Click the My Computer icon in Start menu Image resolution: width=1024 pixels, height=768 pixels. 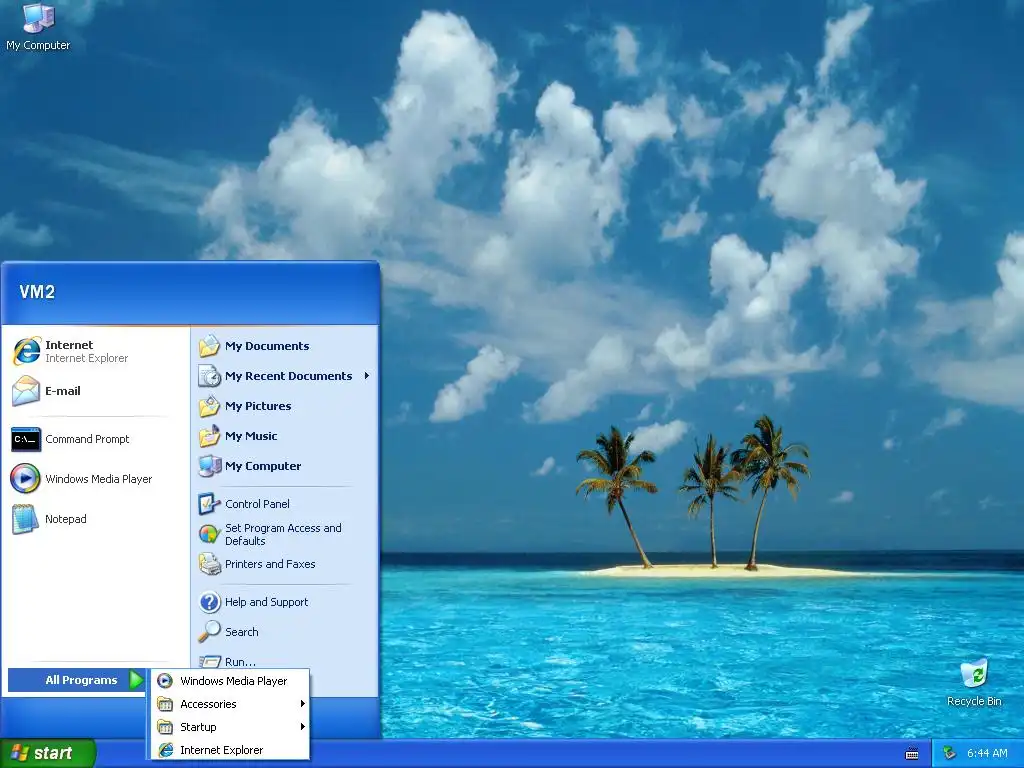(210, 466)
